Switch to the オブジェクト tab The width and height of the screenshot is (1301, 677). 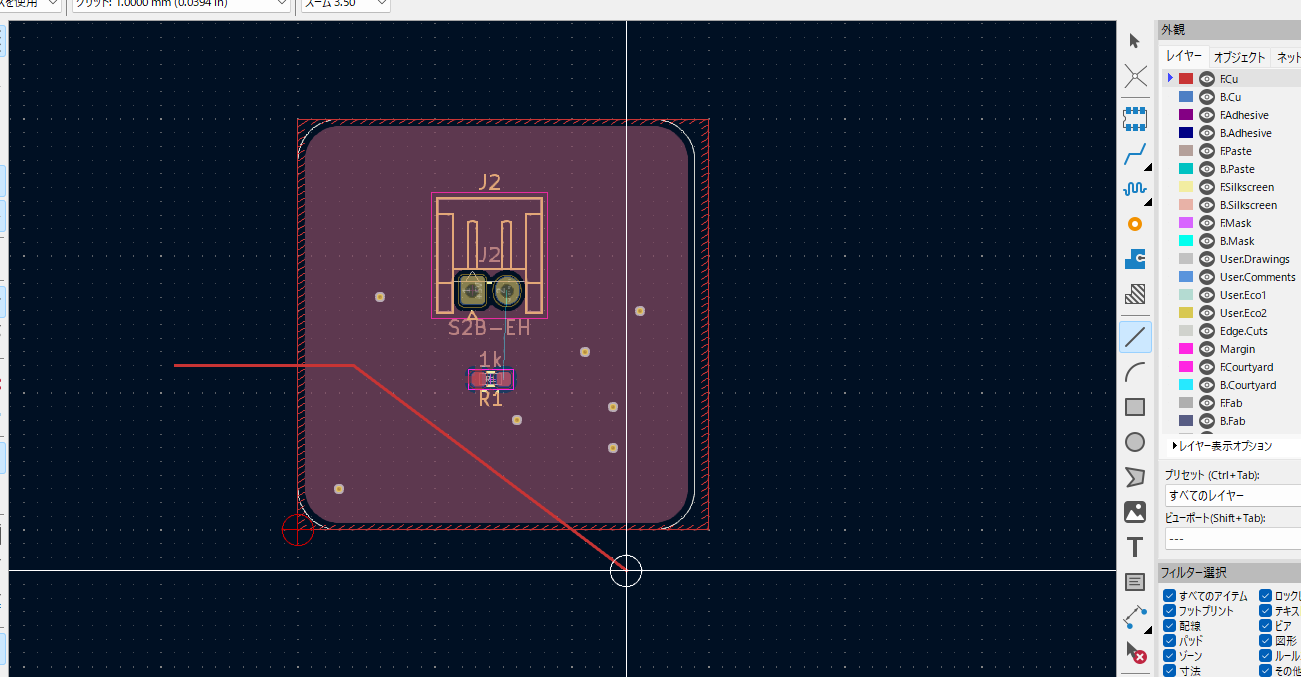(x=1240, y=57)
